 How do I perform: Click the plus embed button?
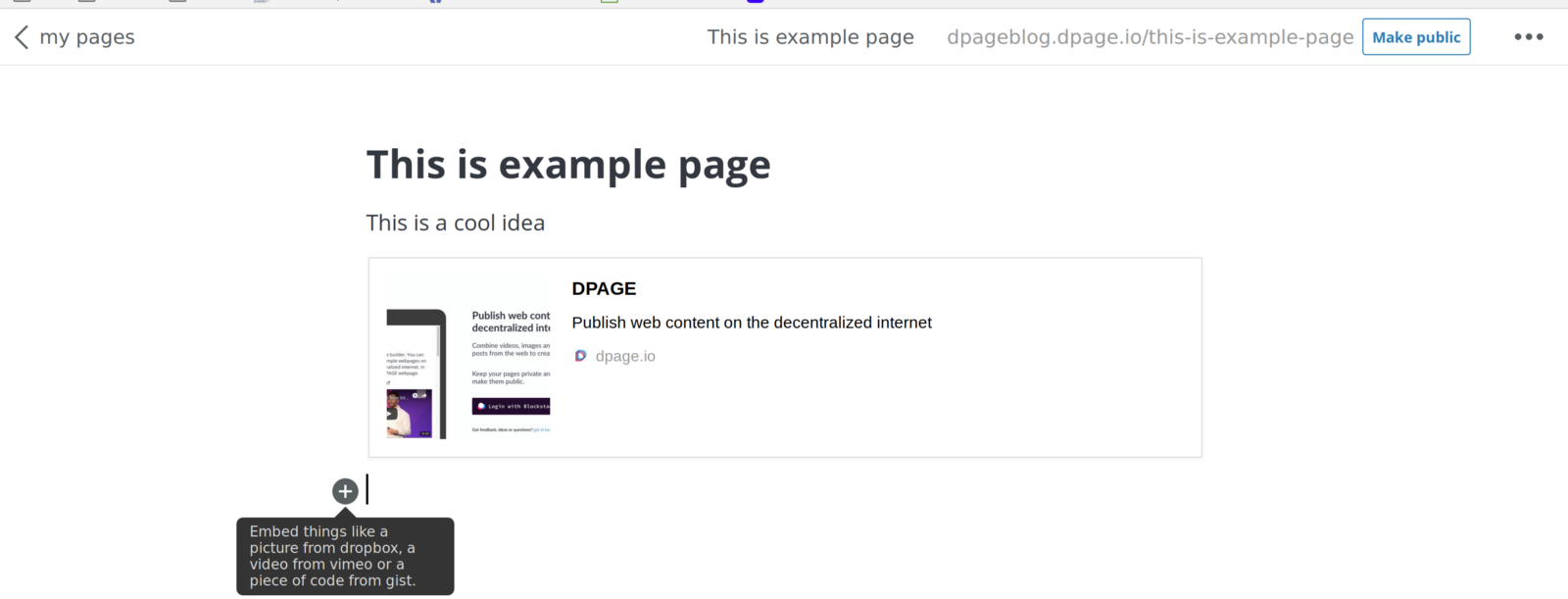[x=345, y=491]
